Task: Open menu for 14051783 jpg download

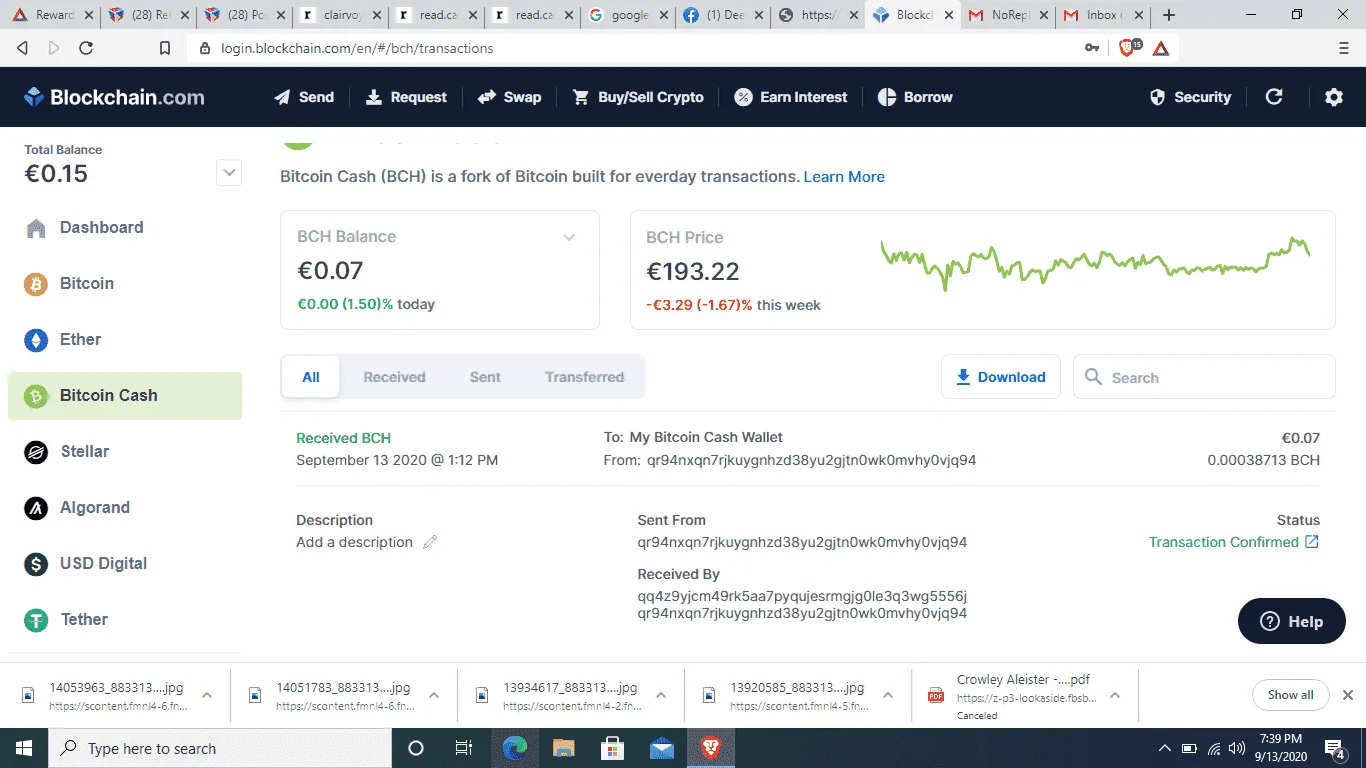Action: [x=434, y=695]
